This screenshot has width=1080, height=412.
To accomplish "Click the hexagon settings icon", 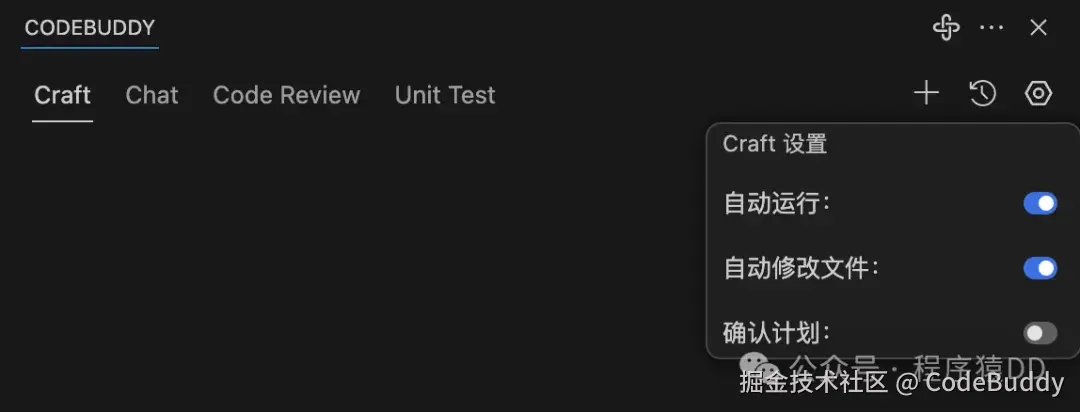I will click(x=1039, y=94).
